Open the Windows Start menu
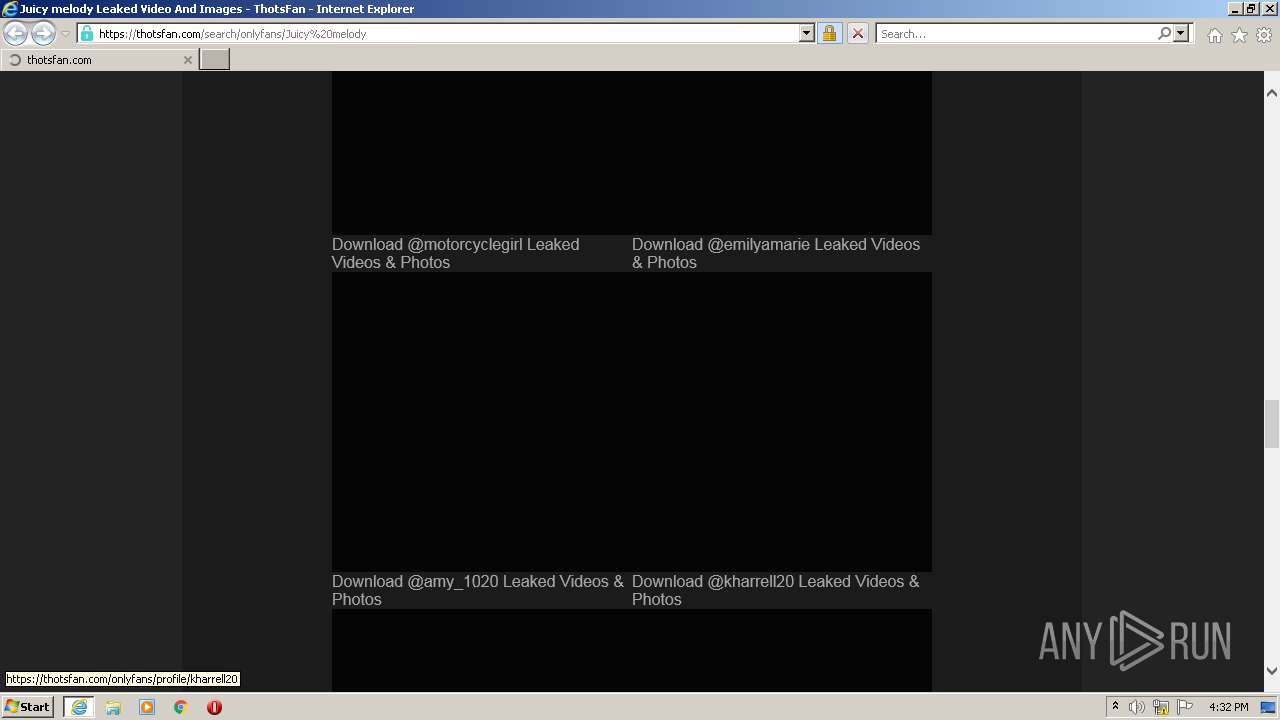The height and width of the screenshot is (720, 1280). click(x=28, y=706)
